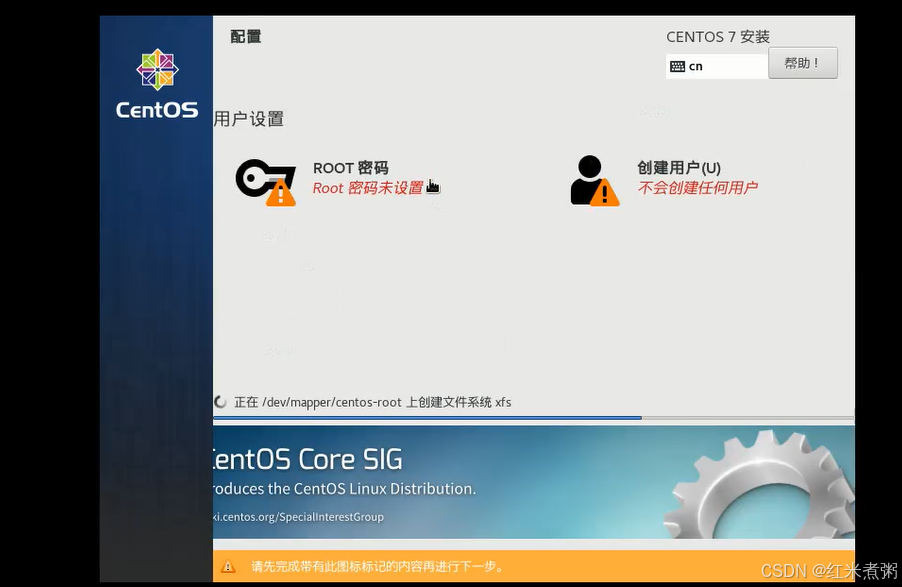Click the orange warning message text
This screenshot has width=902, height=587.
pyautogui.click(x=377, y=567)
